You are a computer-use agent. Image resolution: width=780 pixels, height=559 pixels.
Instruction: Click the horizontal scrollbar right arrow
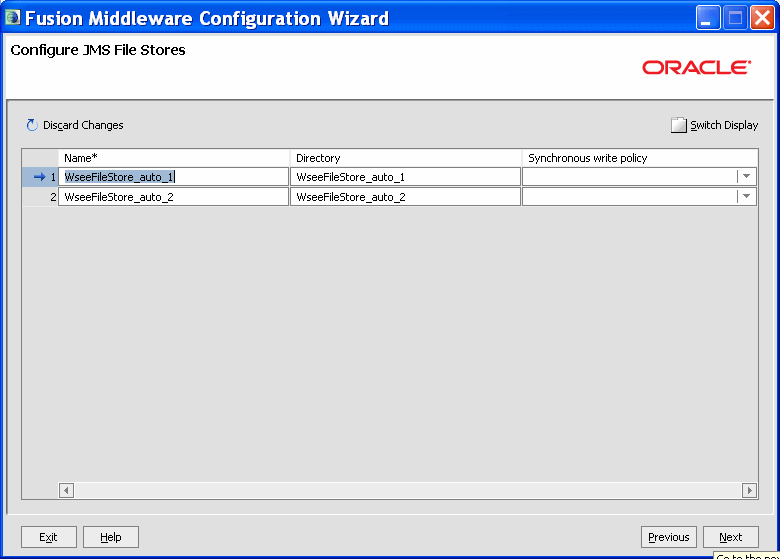[x=749, y=490]
